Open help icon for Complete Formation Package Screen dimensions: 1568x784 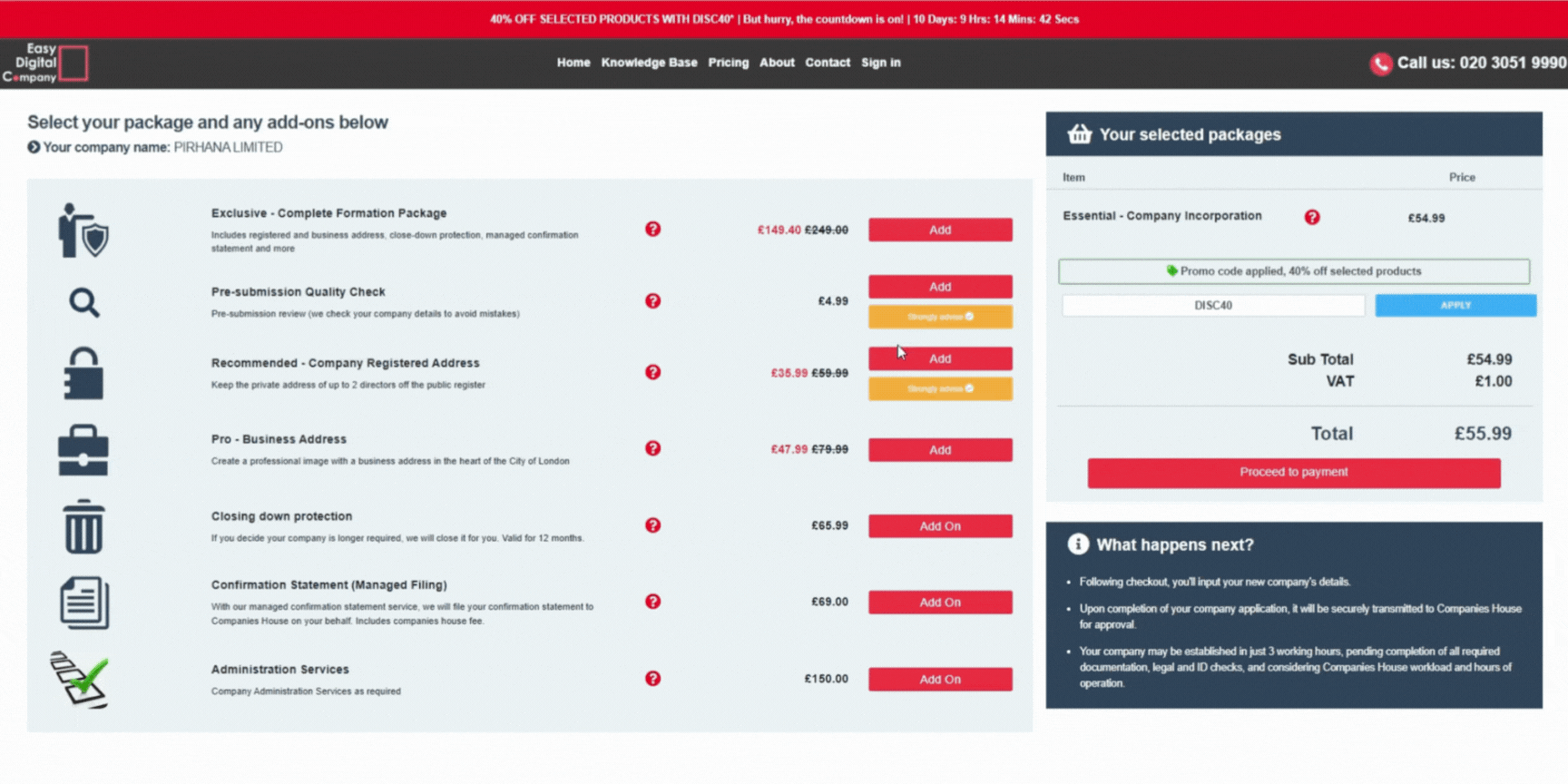click(652, 229)
